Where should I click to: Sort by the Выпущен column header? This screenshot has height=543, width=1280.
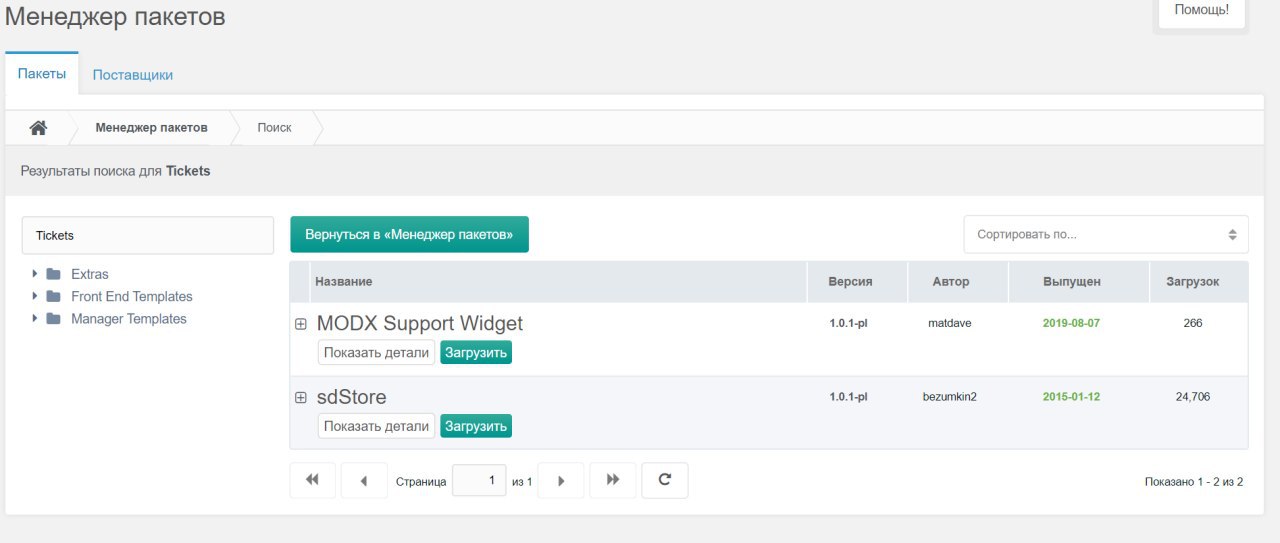tap(1079, 282)
